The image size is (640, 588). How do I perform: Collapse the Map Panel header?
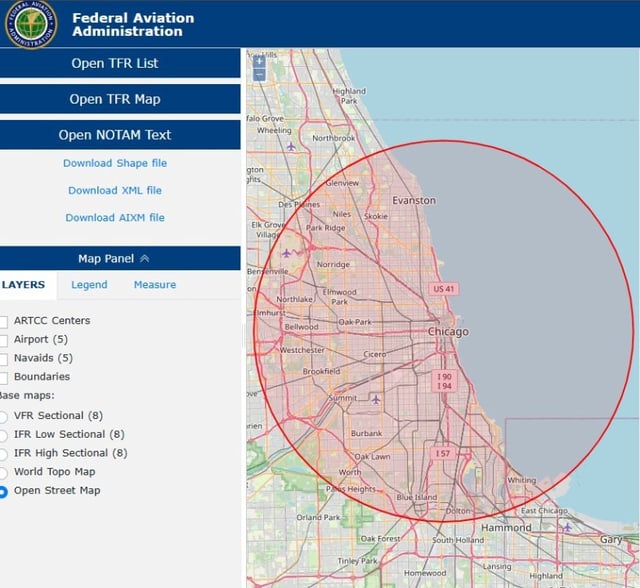tap(120, 258)
